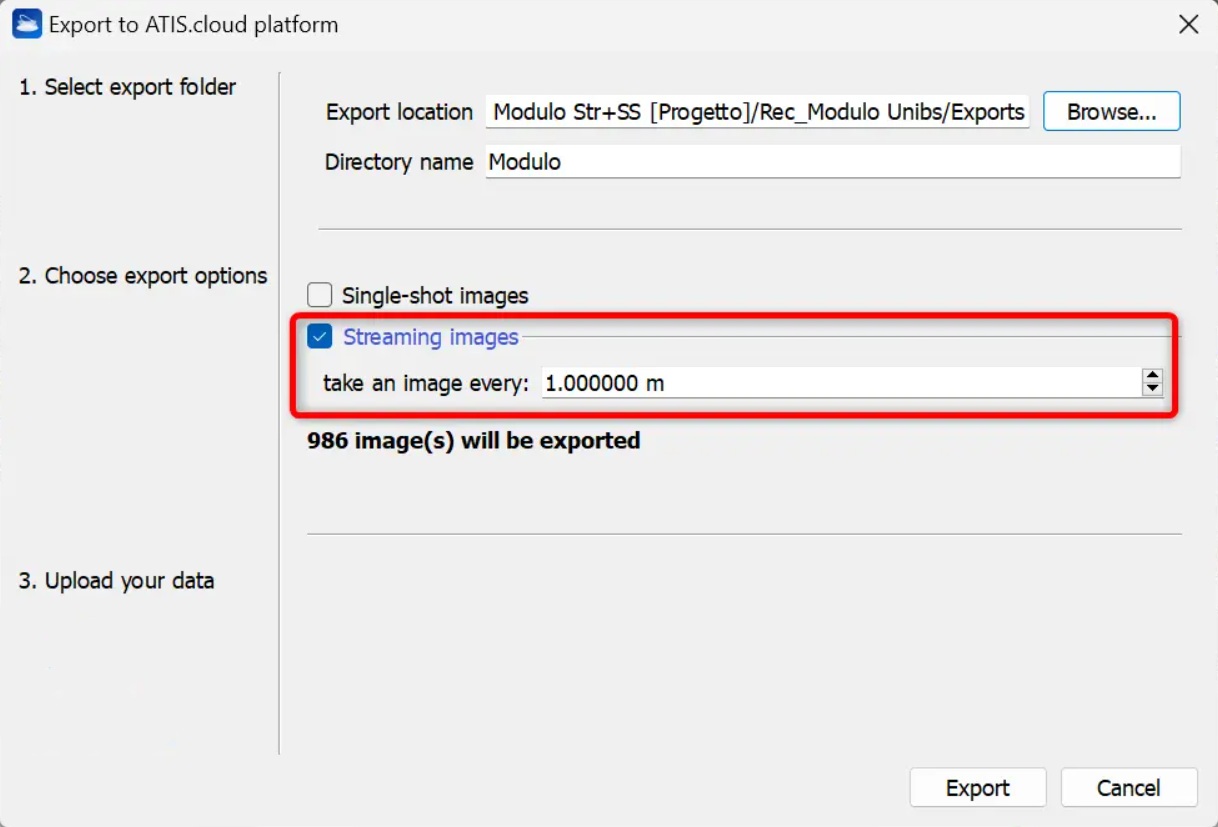The image size is (1218, 827).
Task: Click the ATIS.cloud app icon in title bar
Action: pos(26,24)
